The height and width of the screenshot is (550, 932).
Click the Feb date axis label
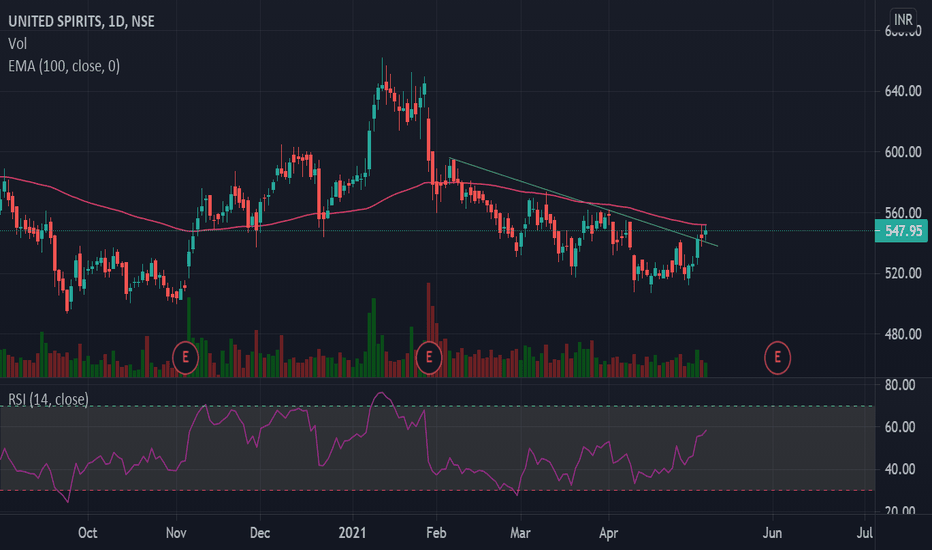pyautogui.click(x=436, y=532)
